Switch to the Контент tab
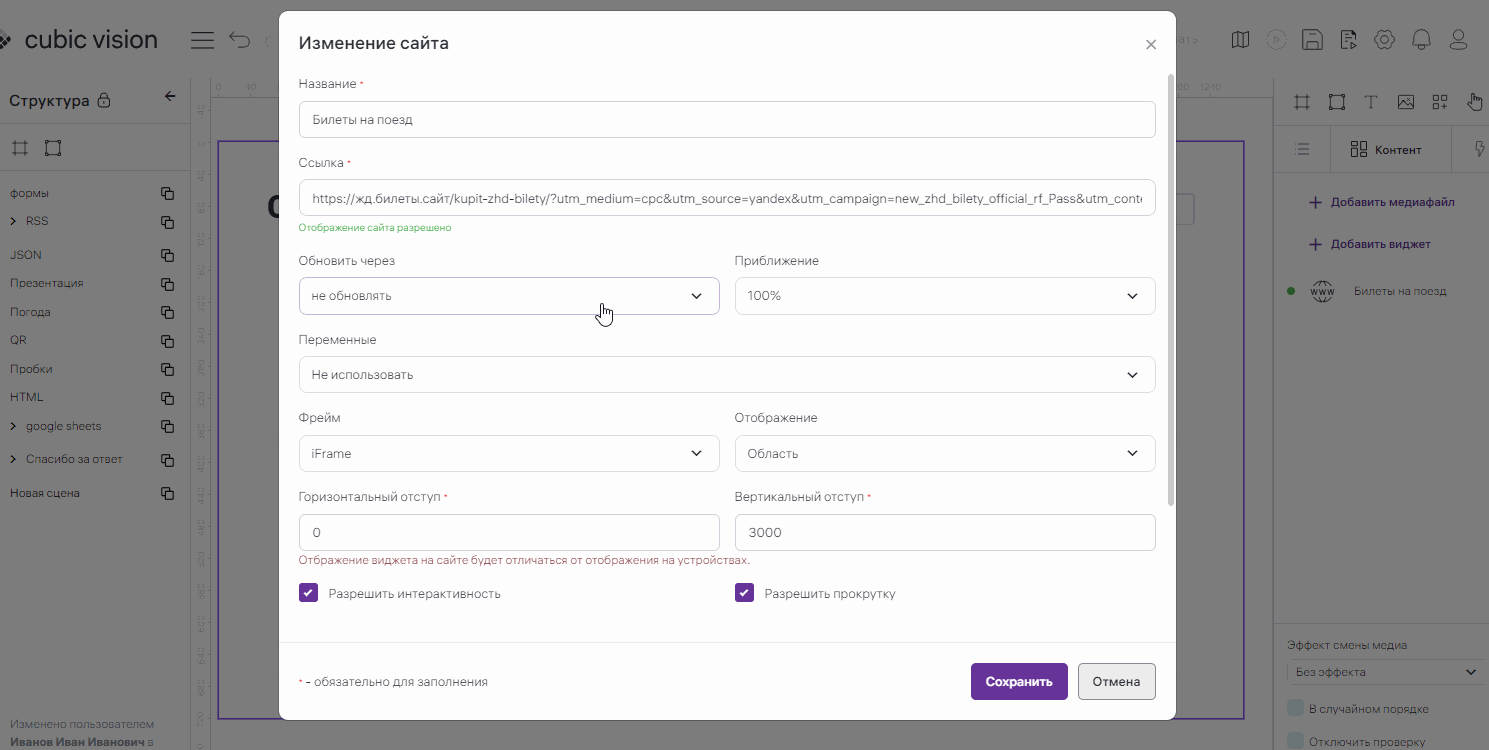Screen dimensions: 1489x750 (x=1386, y=150)
